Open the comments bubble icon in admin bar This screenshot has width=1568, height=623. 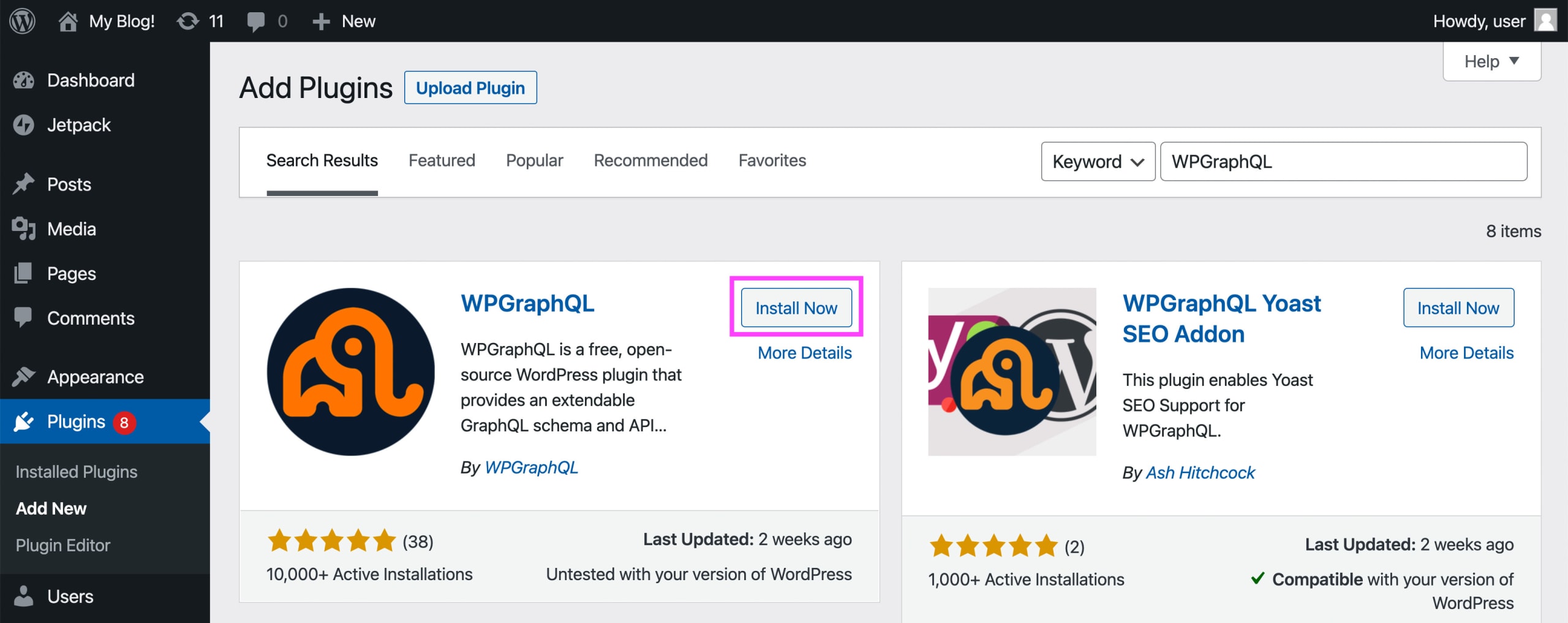[255, 21]
